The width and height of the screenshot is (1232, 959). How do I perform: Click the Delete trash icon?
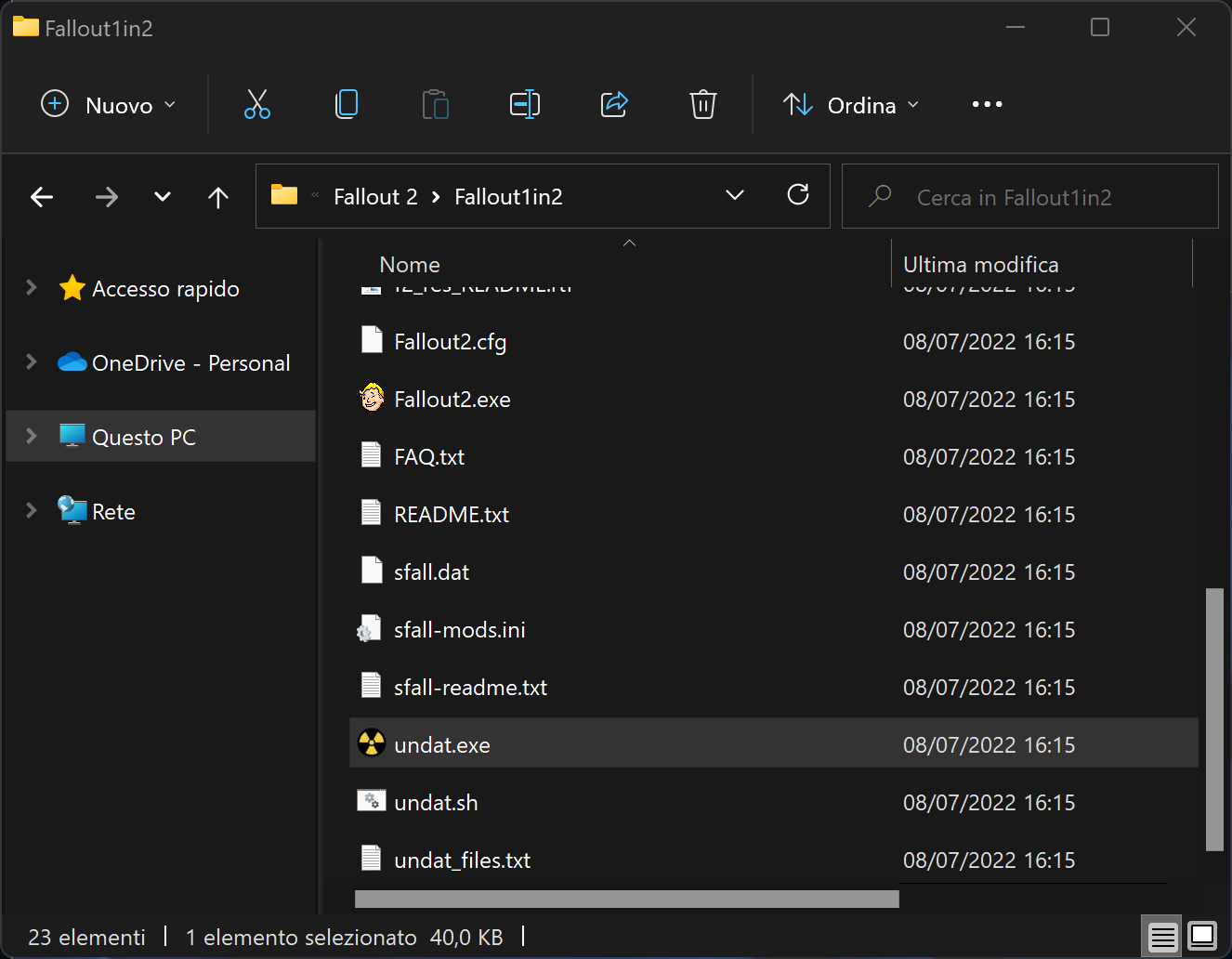point(703,104)
